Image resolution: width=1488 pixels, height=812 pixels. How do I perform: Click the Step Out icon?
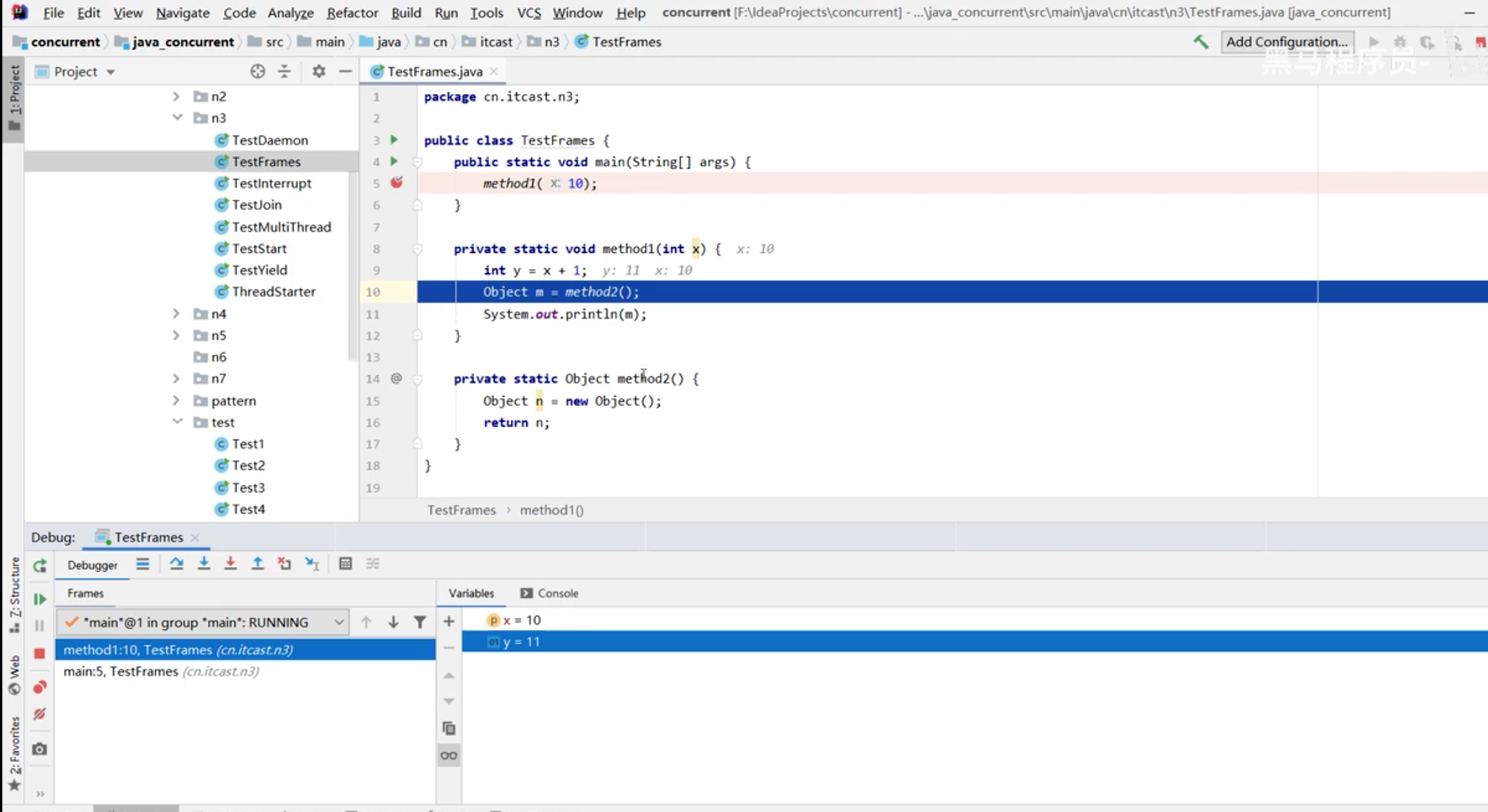258,564
